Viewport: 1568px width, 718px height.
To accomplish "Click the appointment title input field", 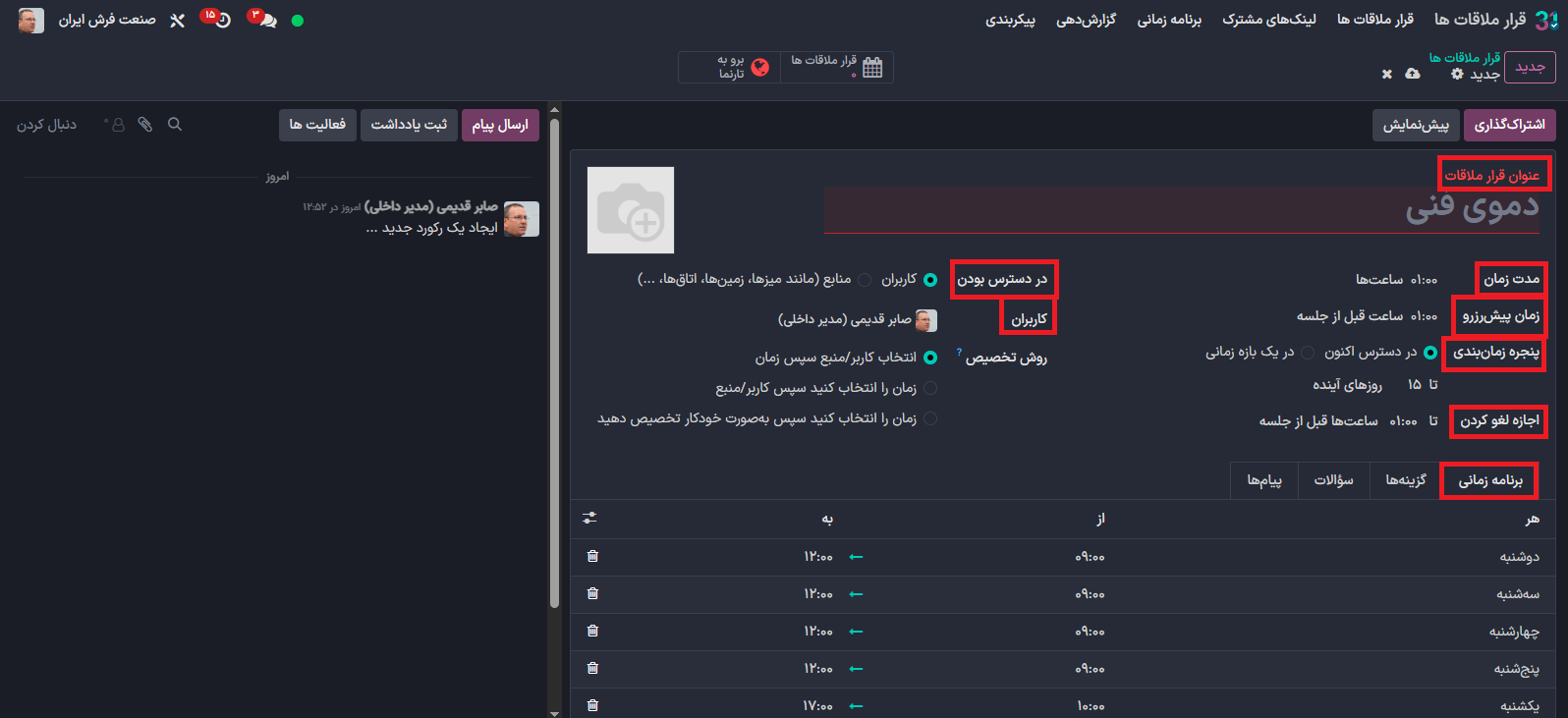I will coord(1179,208).
